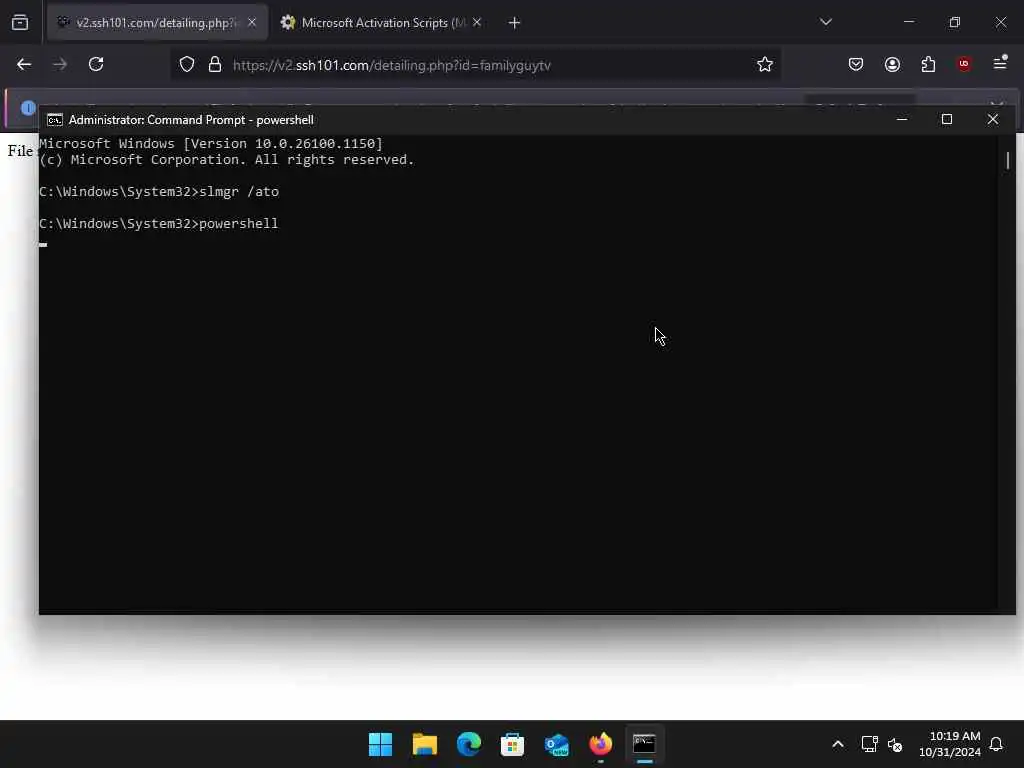Restore down the Firefox window
Screen dimensions: 1024x768
click(954, 22)
